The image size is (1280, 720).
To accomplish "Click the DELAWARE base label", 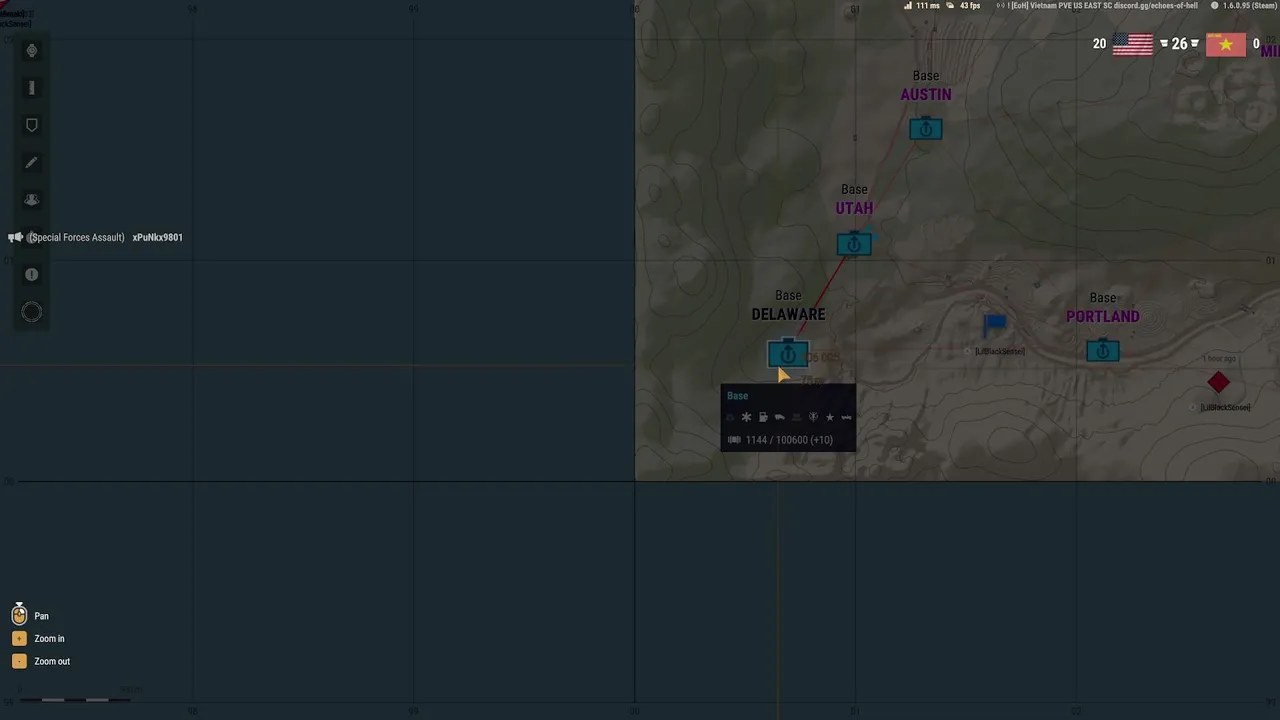I will [788, 314].
